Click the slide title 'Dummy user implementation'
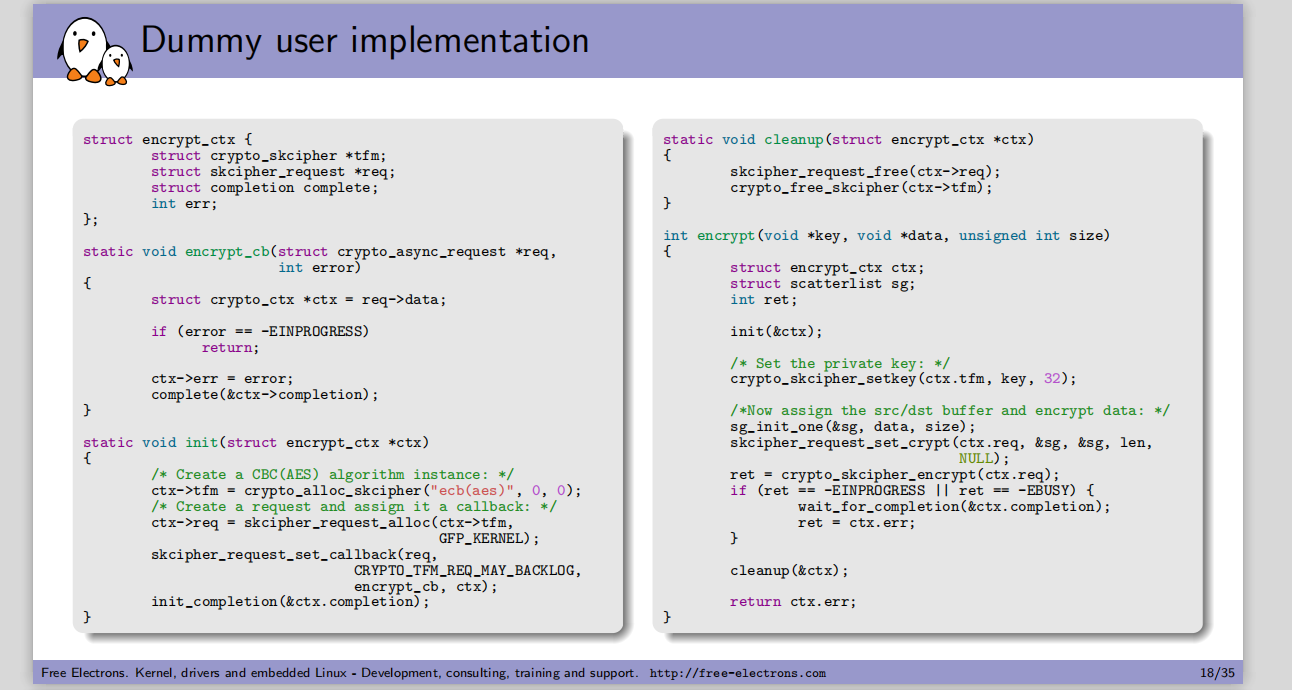The height and width of the screenshot is (690, 1292). click(x=365, y=41)
